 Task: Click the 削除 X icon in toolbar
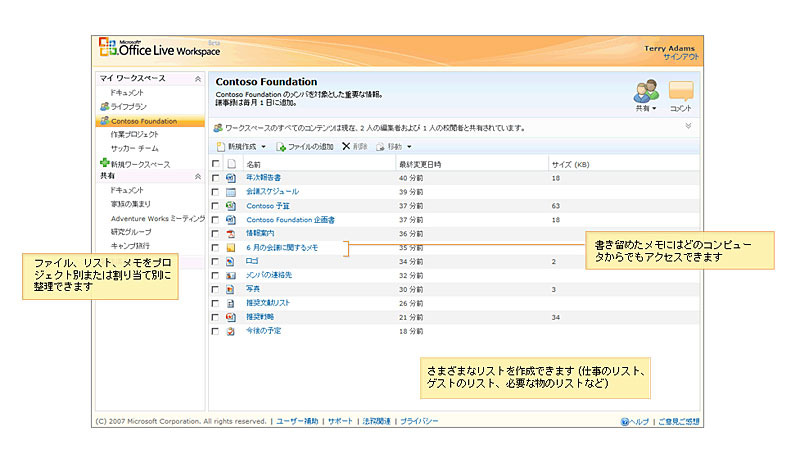click(x=346, y=146)
